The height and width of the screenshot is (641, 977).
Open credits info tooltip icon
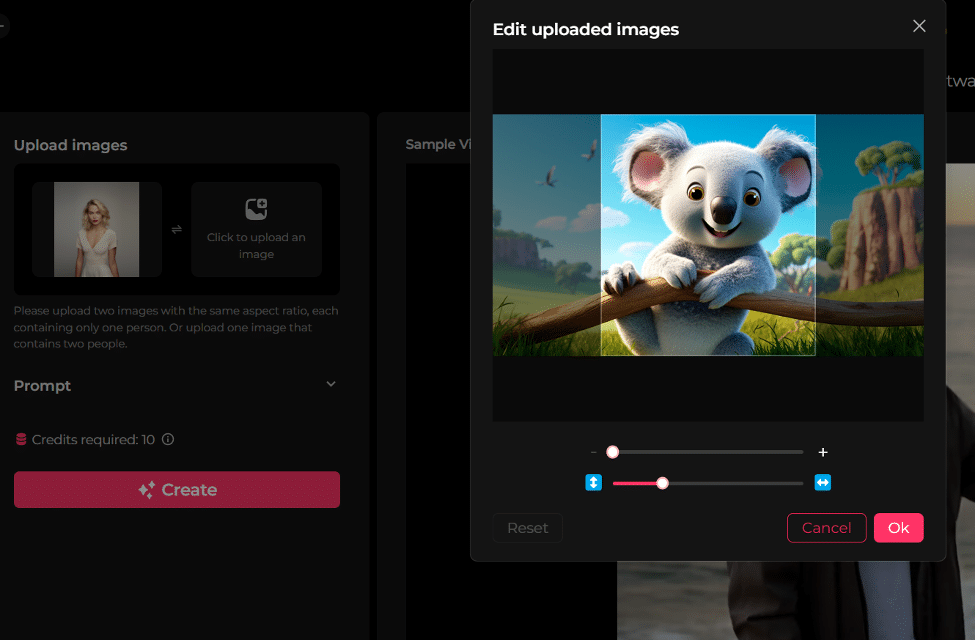[166, 439]
